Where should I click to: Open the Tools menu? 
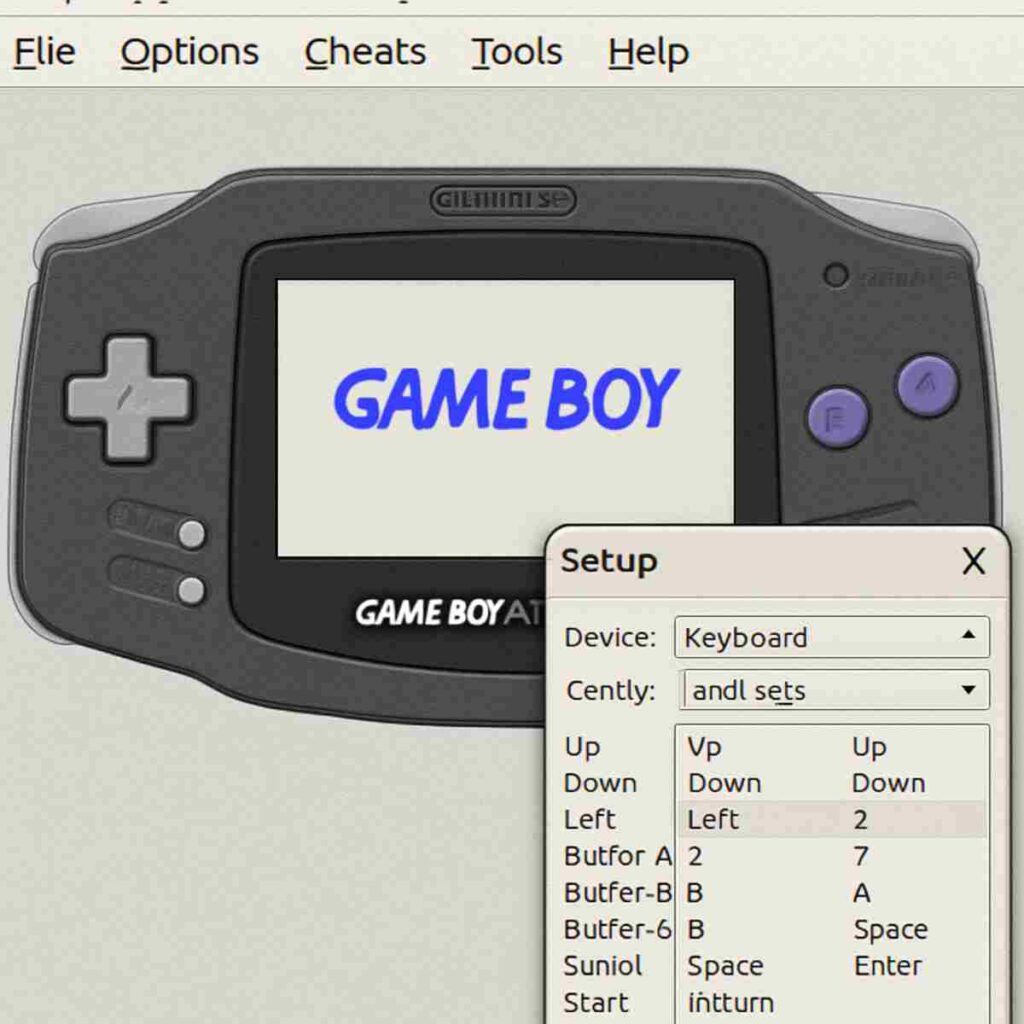[517, 52]
